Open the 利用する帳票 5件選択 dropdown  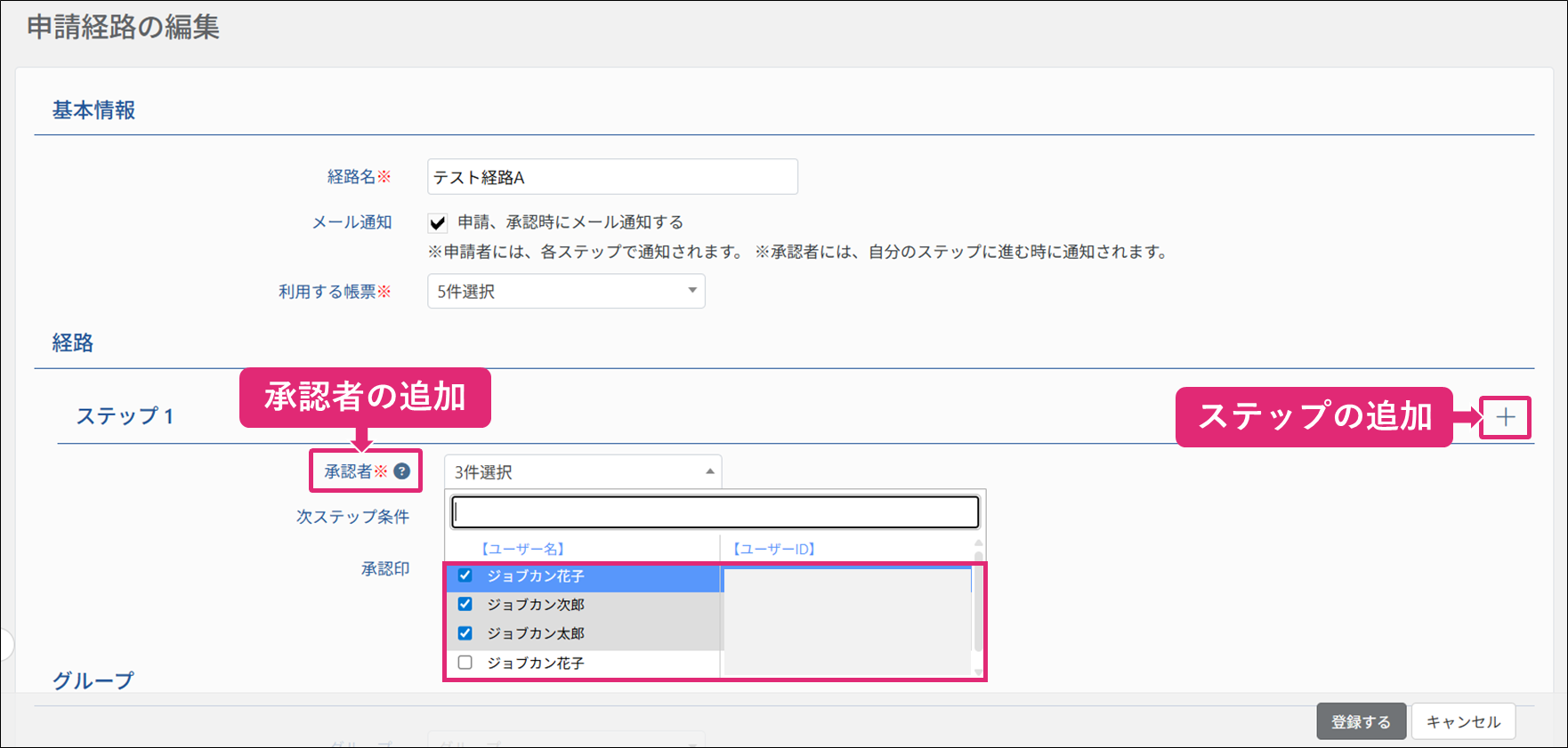[x=566, y=292]
